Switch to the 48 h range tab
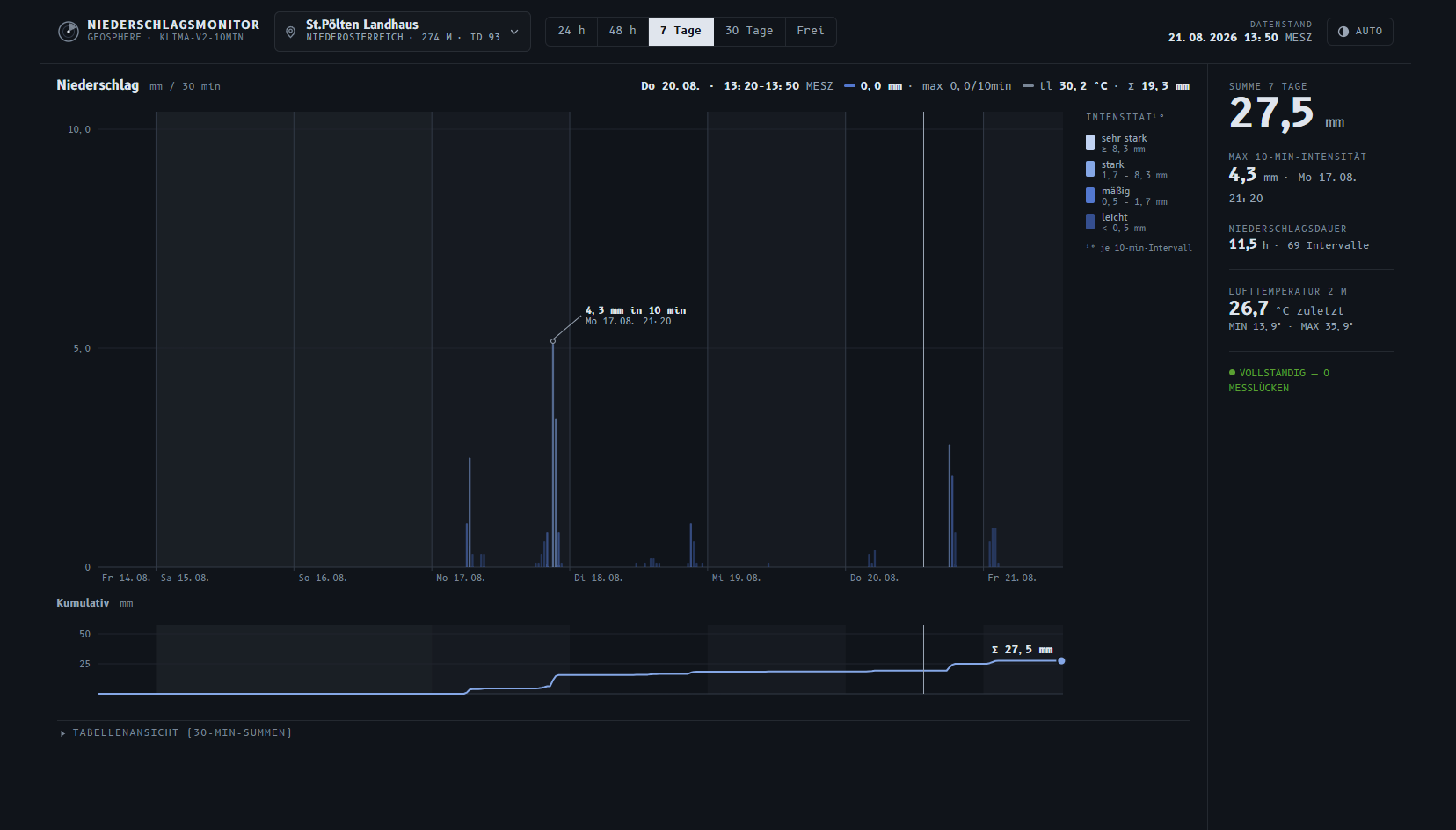This screenshot has width=1456, height=830. pos(622,31)
